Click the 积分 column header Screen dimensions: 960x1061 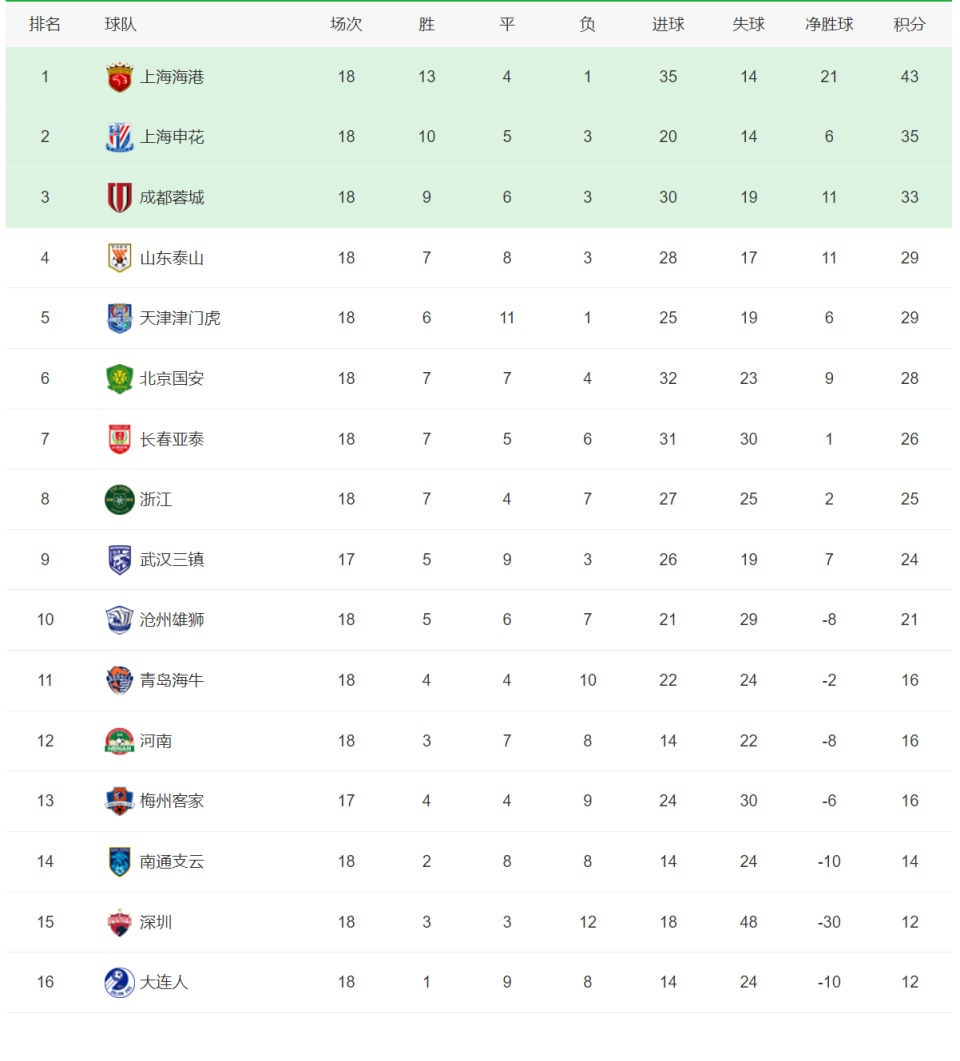point(909,25)
